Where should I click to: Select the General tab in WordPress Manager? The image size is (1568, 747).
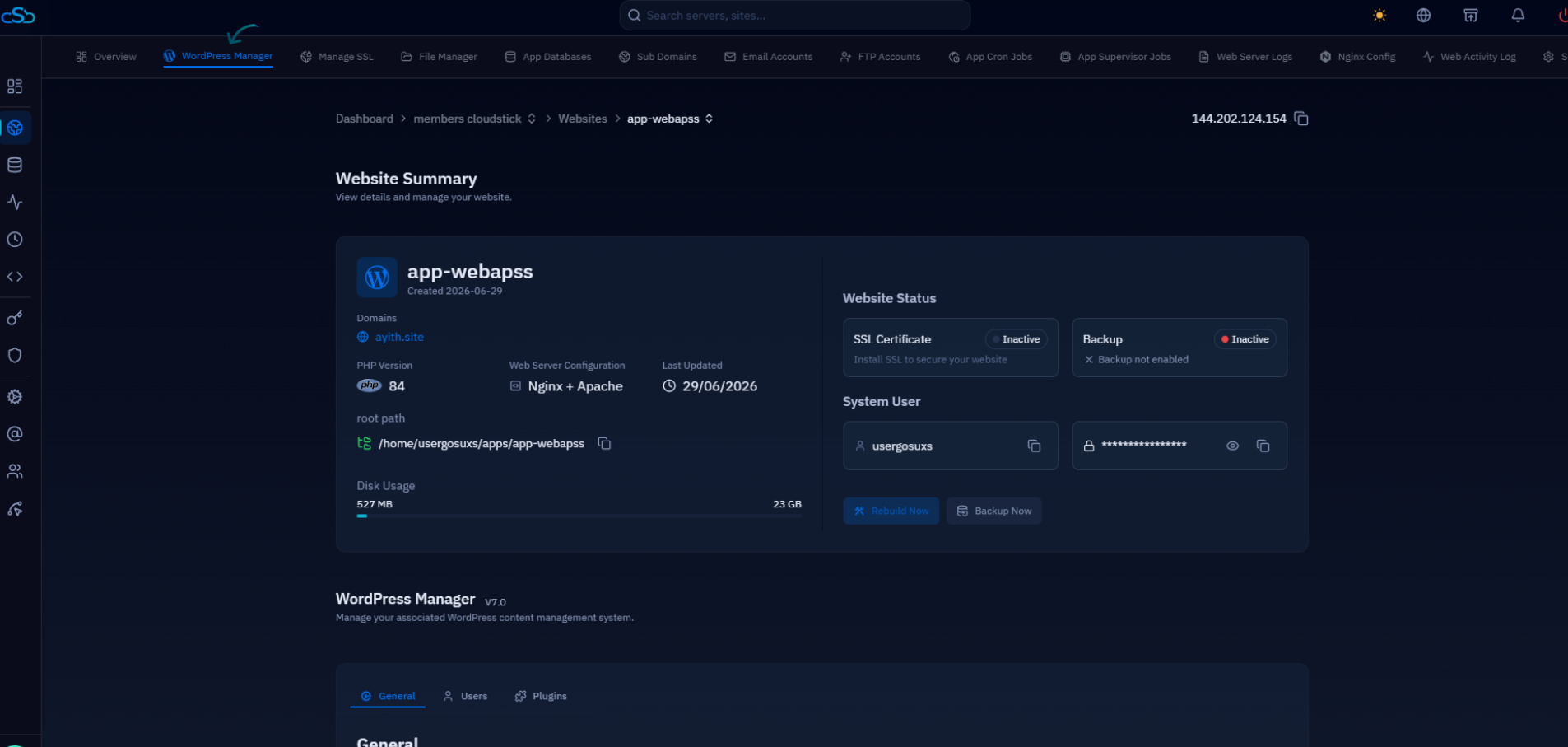(x=388, y=696)
